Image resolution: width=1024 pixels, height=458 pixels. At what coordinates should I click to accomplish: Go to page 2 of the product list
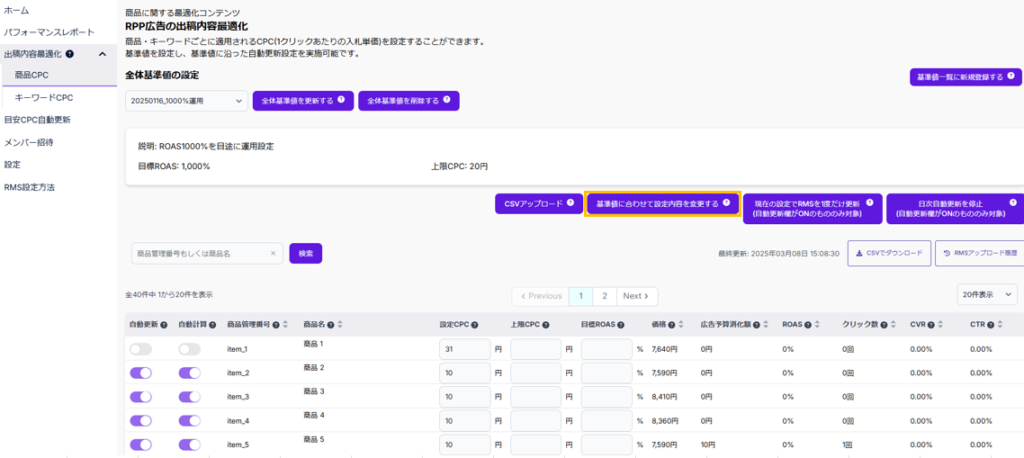(x=604, y=296)
